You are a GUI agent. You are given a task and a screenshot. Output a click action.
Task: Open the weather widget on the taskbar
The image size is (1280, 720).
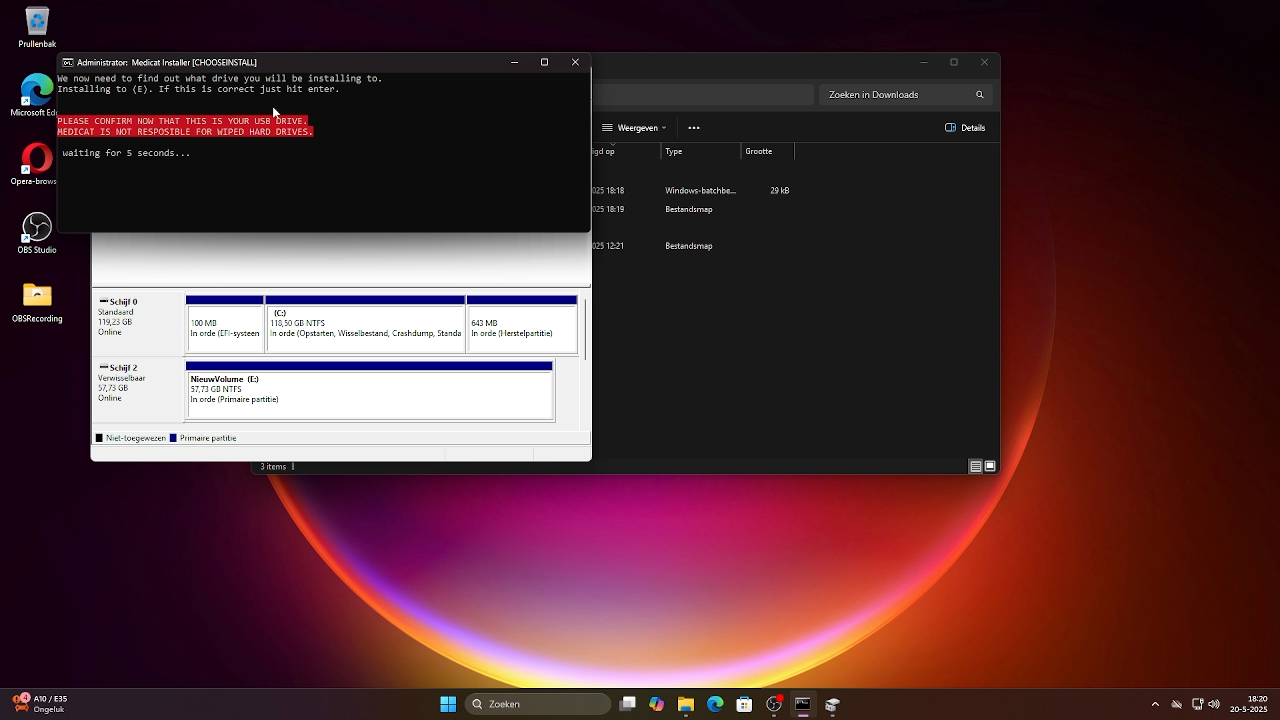(40, 704)
